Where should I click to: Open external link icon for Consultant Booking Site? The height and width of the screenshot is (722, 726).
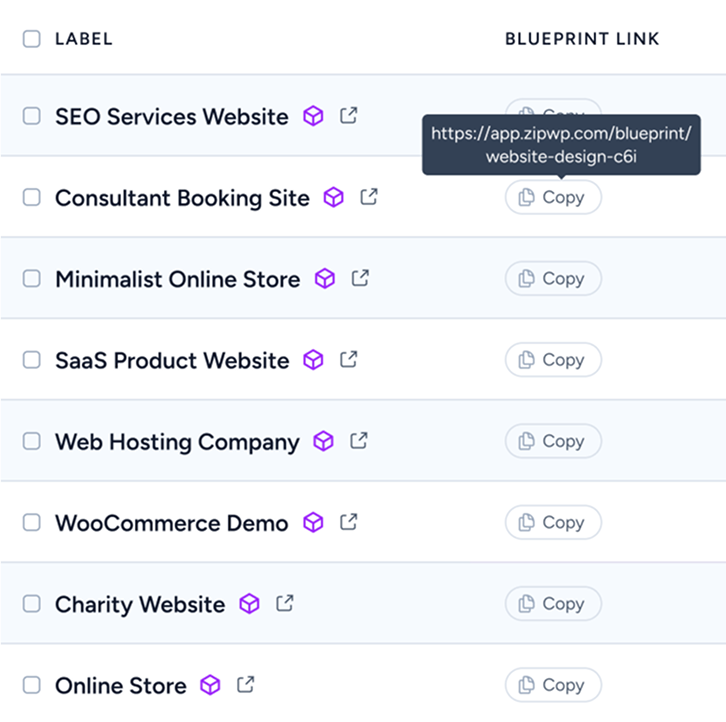click(369, 198)
